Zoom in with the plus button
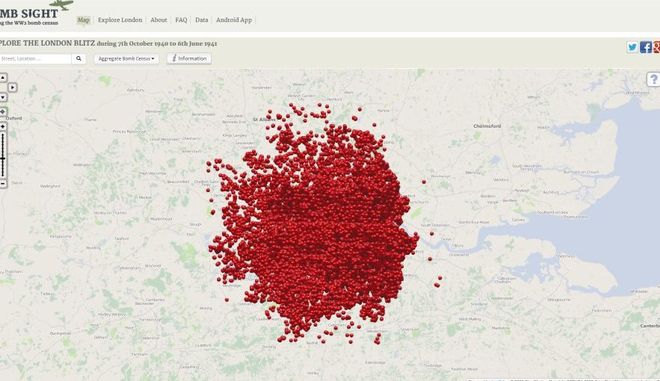Viewport: 660px width, 381px height. tap(3, 127)
